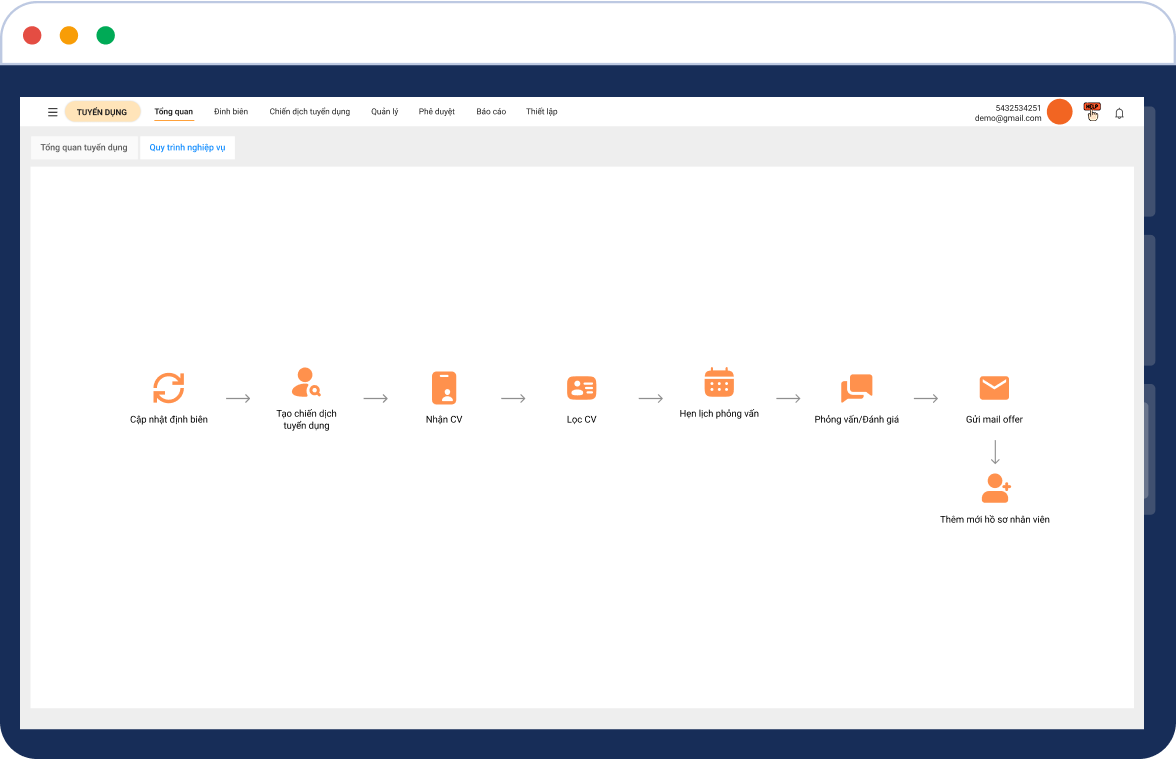Click the Lọc CV label

point(581,420)
